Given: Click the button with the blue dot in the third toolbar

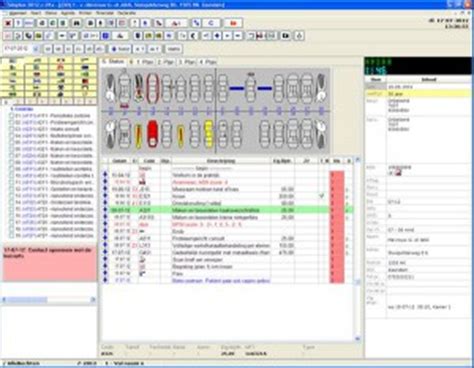Looking at the screenshot, I should (x=121, y=49).
